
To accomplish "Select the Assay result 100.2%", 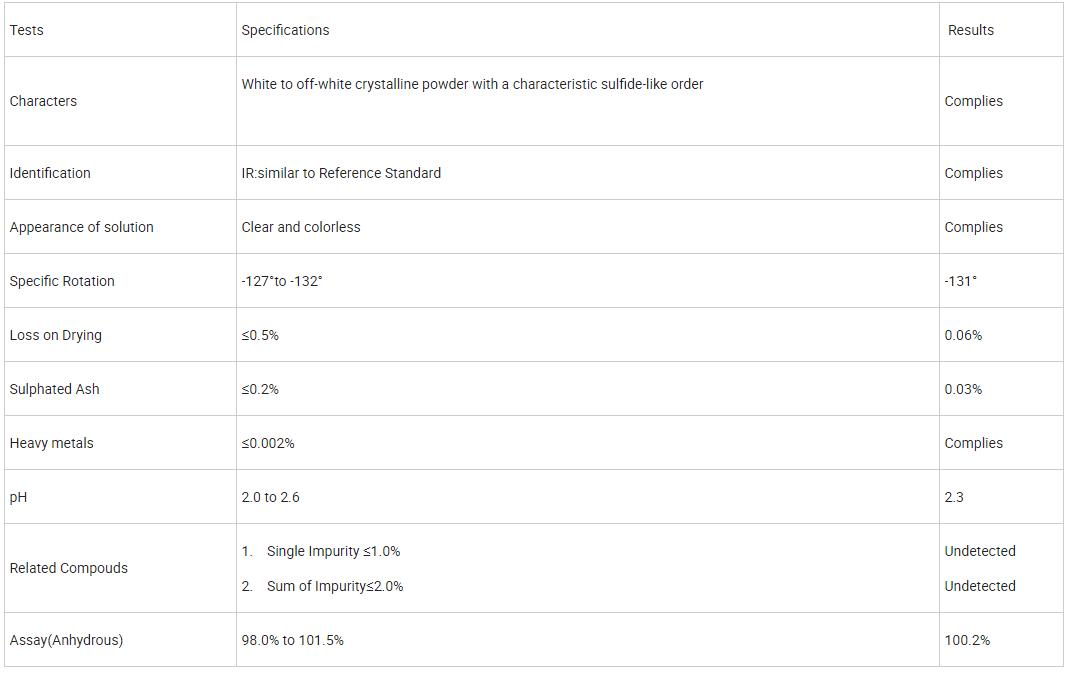I will click(967, 640).
